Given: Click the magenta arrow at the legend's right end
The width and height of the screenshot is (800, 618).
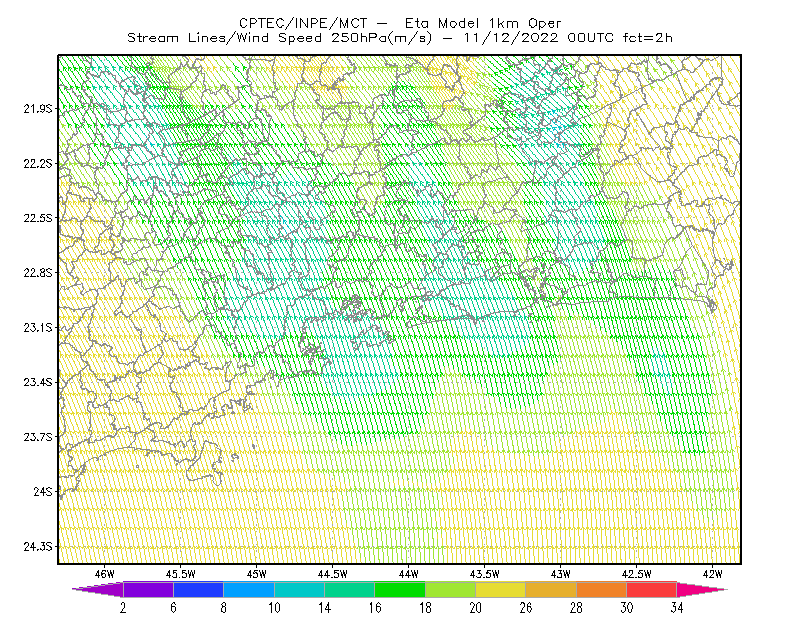Looking at the screenshot, I should click(702, 589).
